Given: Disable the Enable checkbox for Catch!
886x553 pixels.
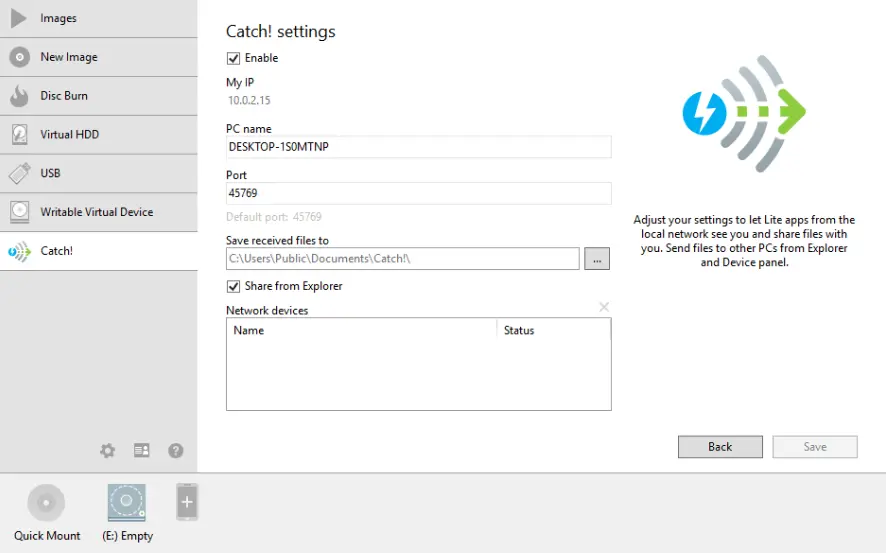Looking at the screenshot, I should 234,58.
